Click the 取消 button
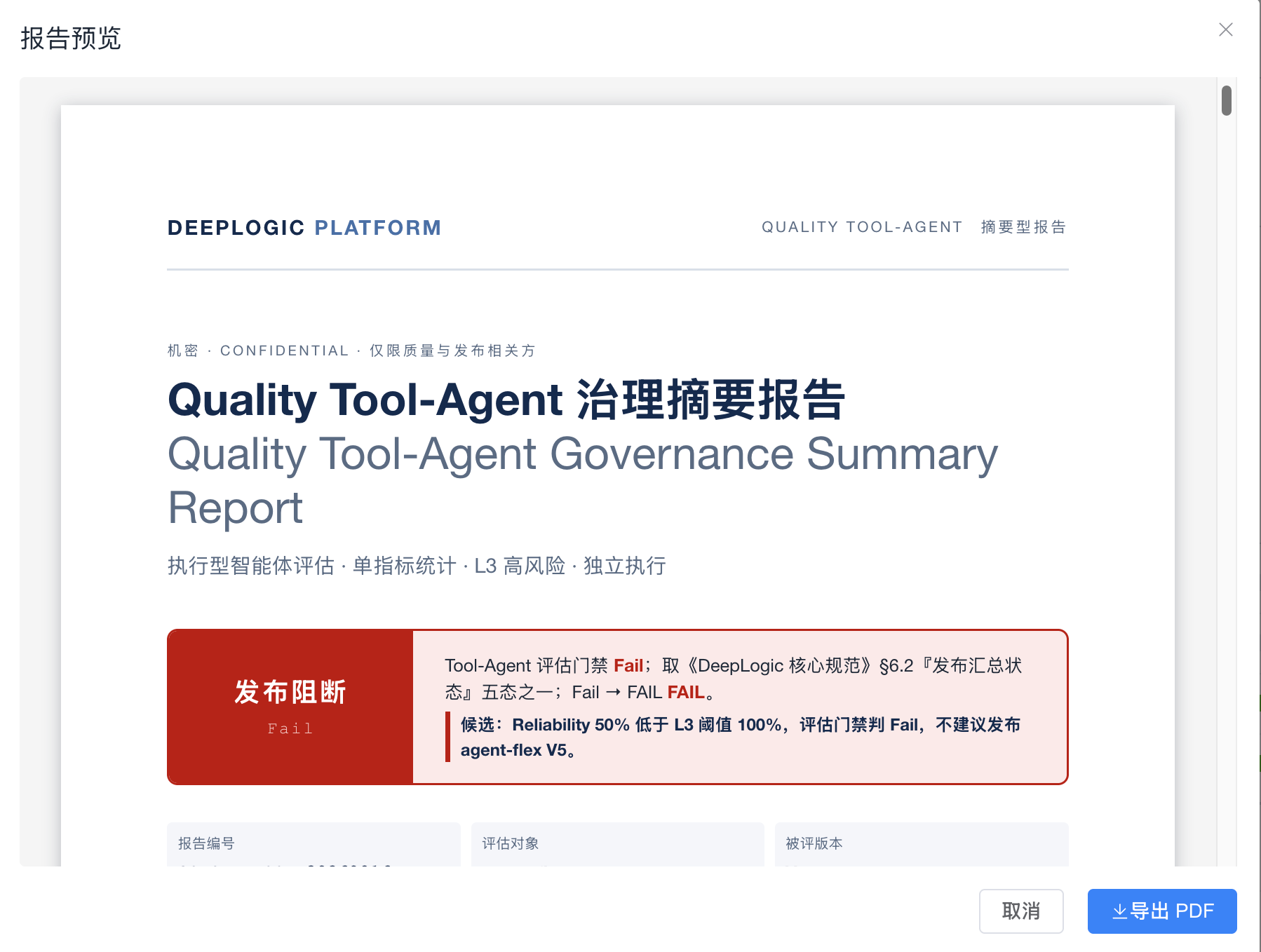 pos(1020,911)
